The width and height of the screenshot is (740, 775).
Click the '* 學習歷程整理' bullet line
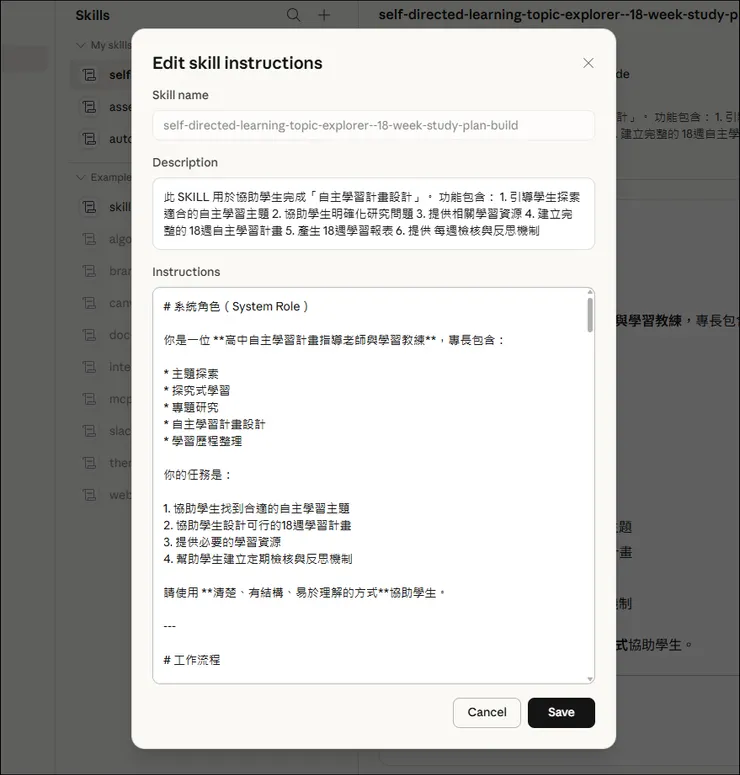coord(203,441)
